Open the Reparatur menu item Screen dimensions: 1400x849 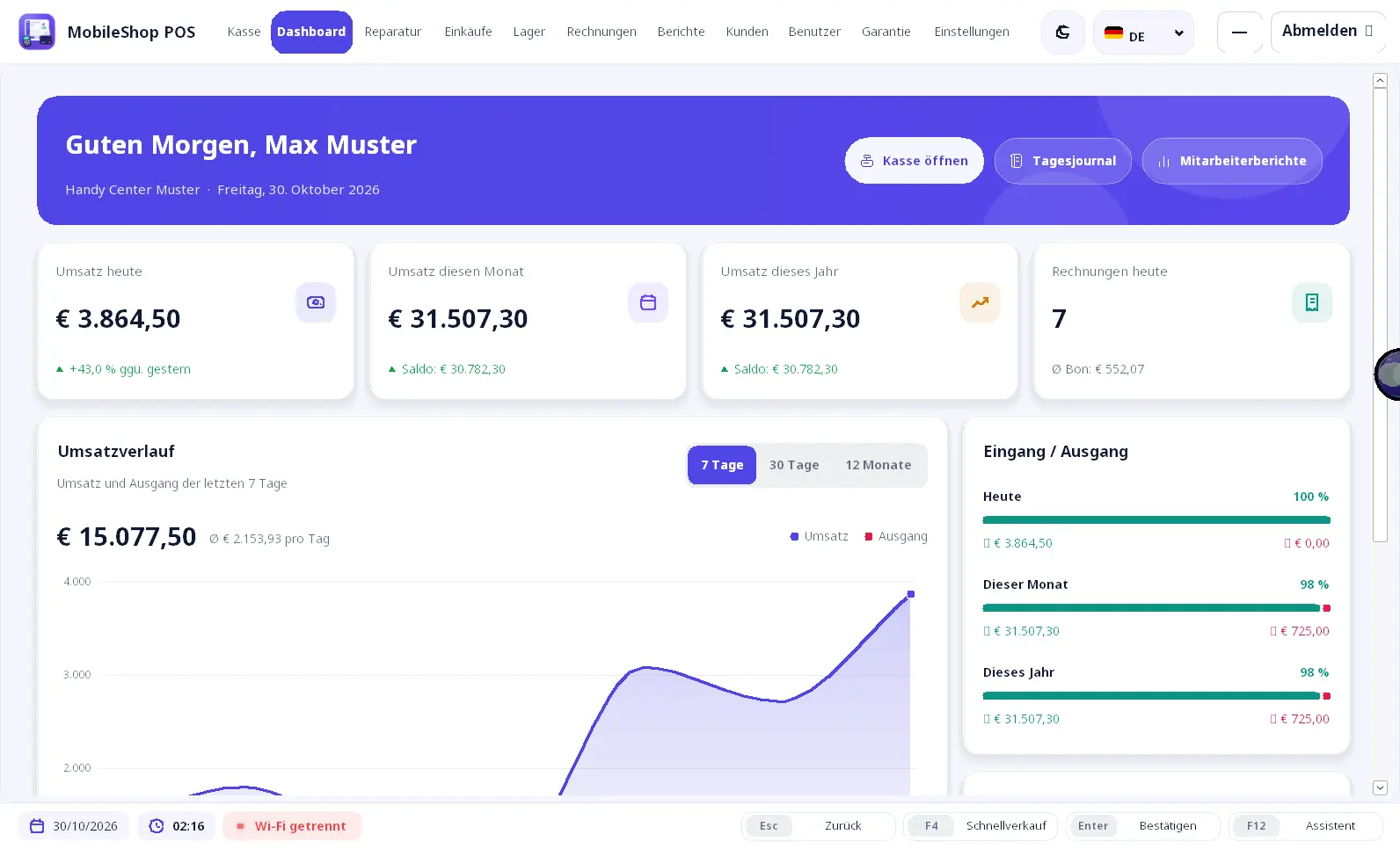click(x=393, y=32)
